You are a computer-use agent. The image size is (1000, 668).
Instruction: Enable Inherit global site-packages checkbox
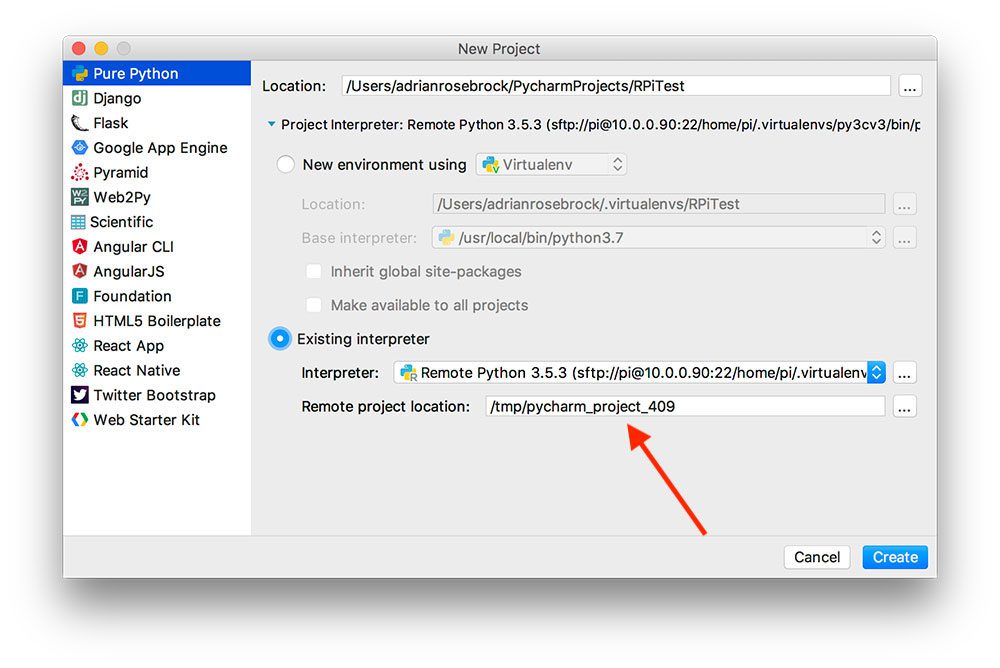click(x=314, y=271)
